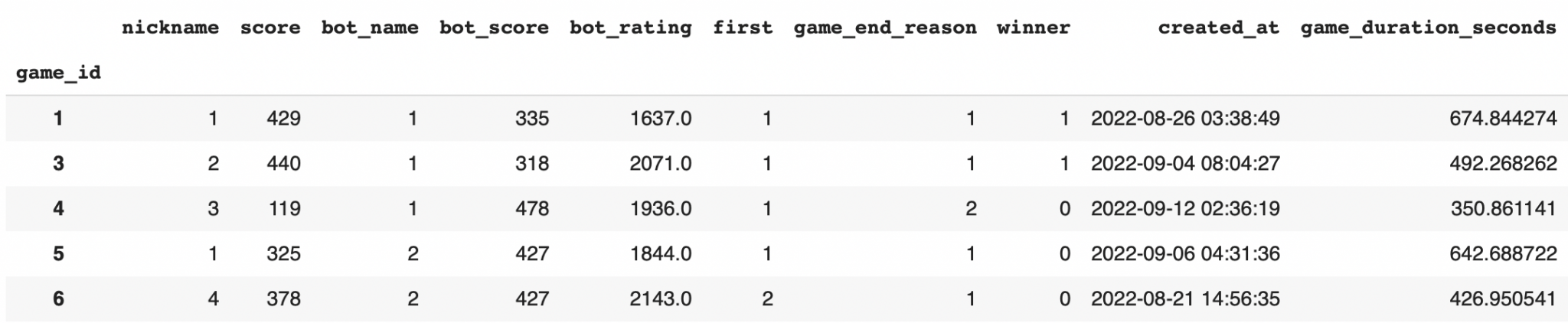Select the game_end_reason column header
Image resolution: width=1568 pixels, height=323 pixels.
click(x=885, y=28)
